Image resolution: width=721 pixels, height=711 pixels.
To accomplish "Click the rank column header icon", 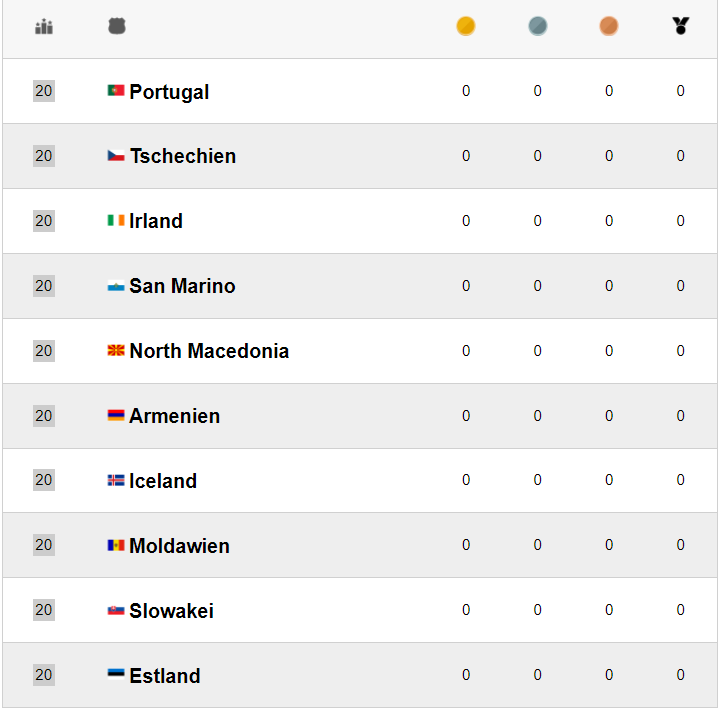I will pyautogui.click(x=44, y=27).
